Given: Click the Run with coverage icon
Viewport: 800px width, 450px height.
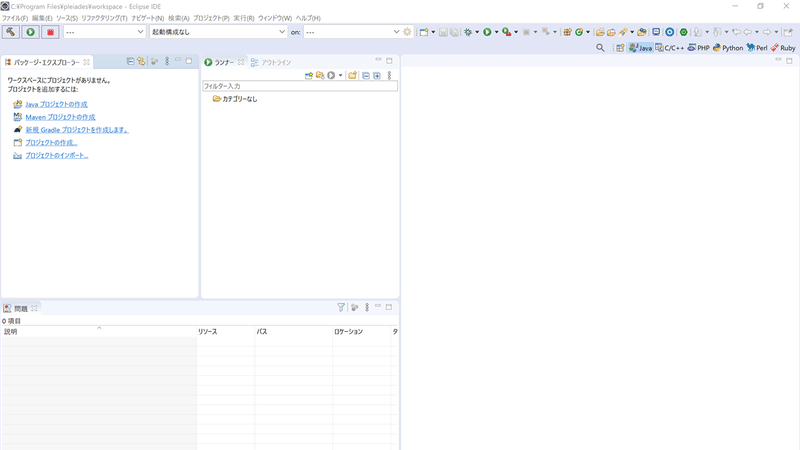Looking at the screenshot, I should click(x=506, y=32).
